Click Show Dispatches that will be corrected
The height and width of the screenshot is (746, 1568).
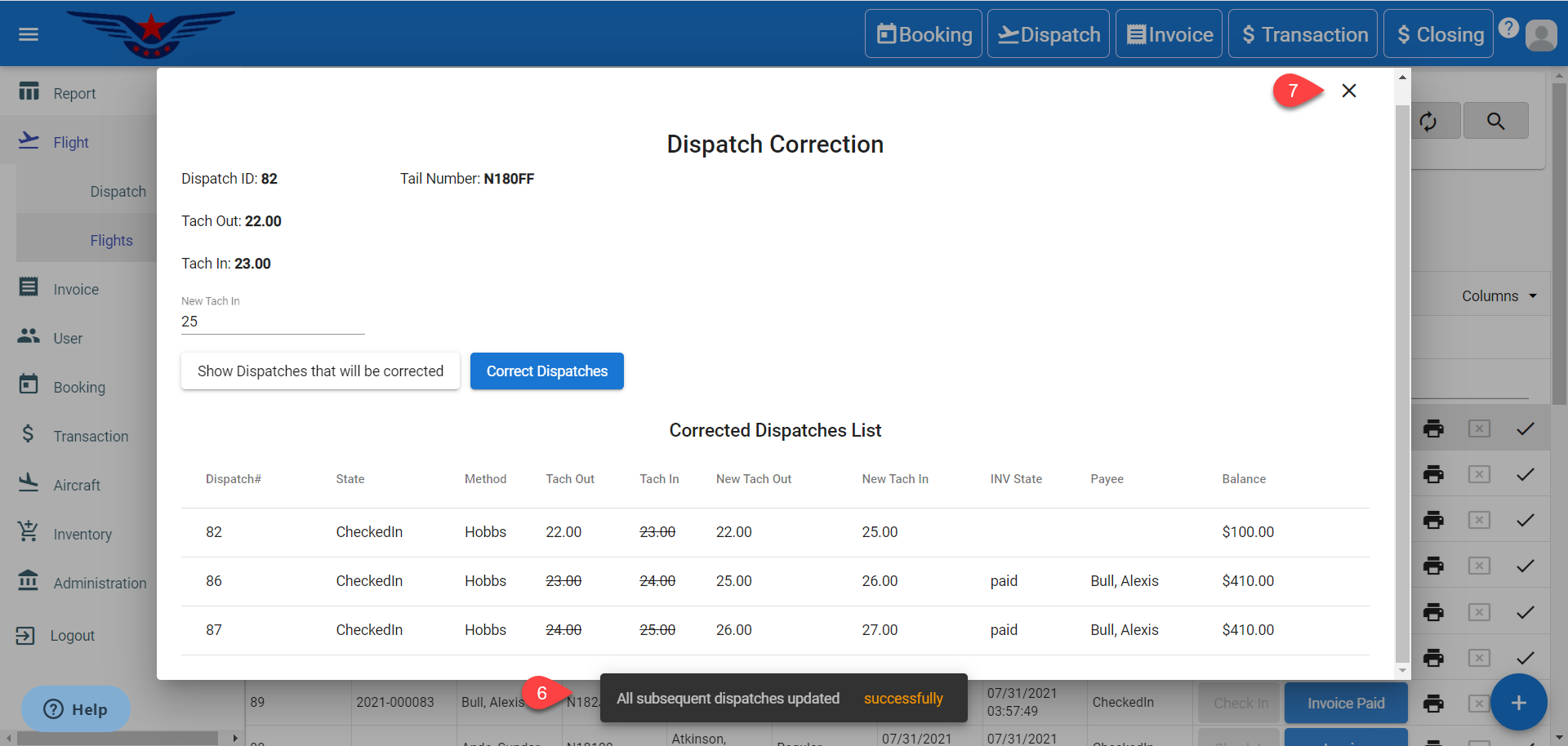pos(320,371)
